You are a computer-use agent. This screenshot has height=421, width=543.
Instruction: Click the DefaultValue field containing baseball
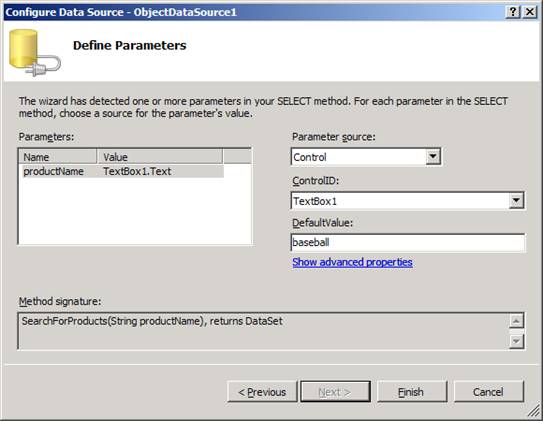click(408, 242)
